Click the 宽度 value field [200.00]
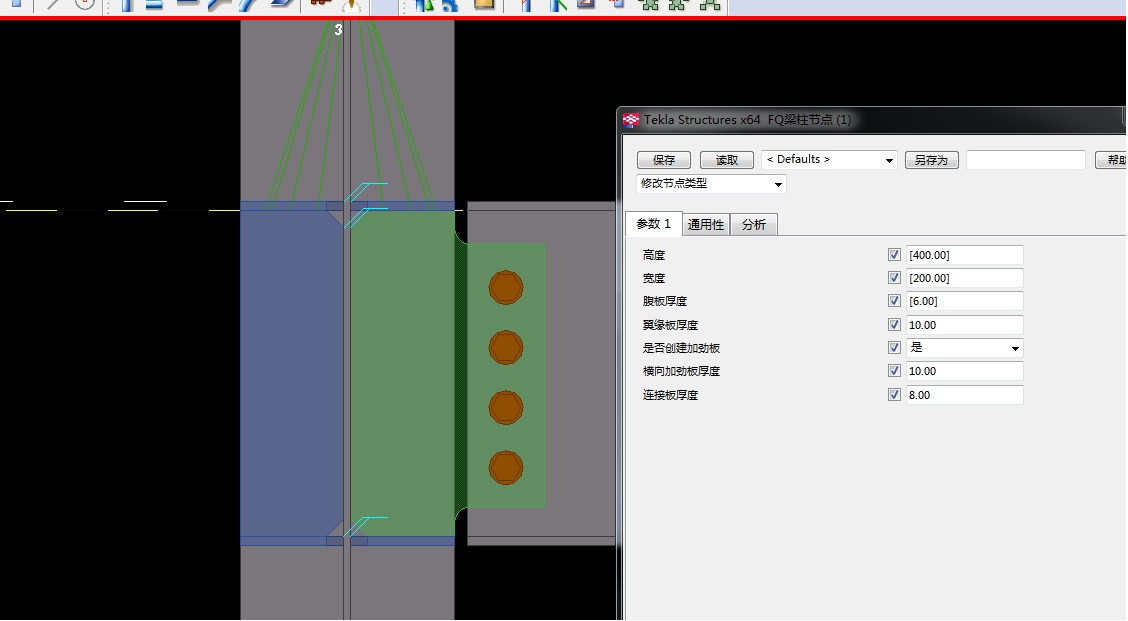This screenshot has width=1128, height=621. pos(965,278)
